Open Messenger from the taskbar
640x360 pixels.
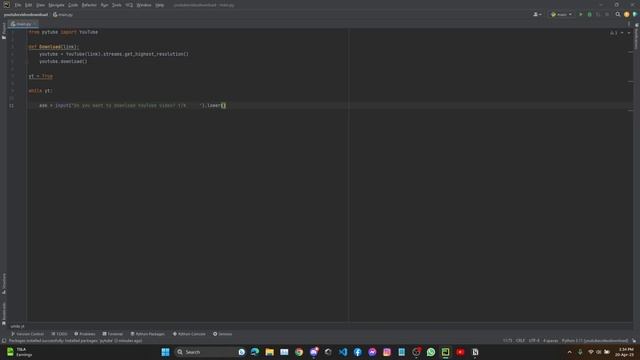[372, 352]
